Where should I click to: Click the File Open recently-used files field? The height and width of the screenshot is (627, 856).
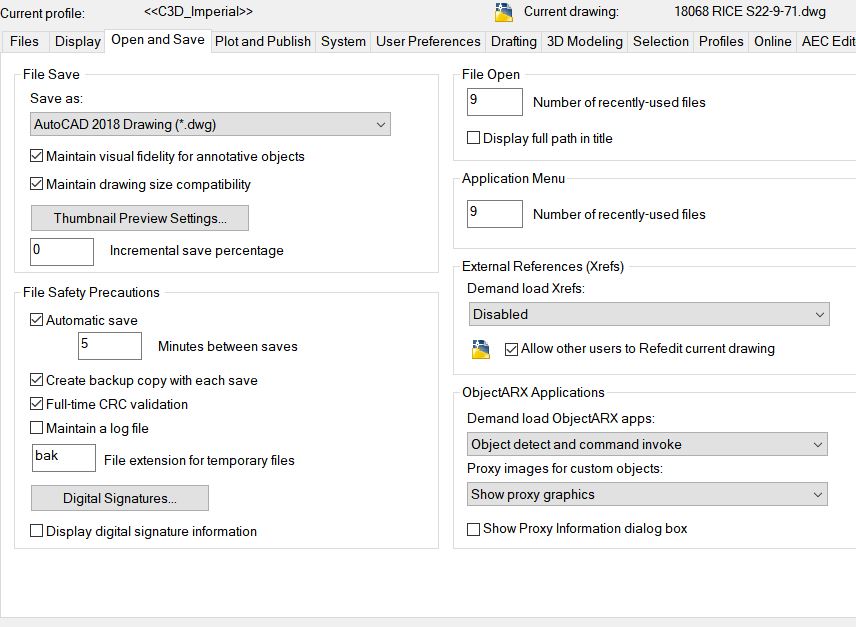point(495,102)
